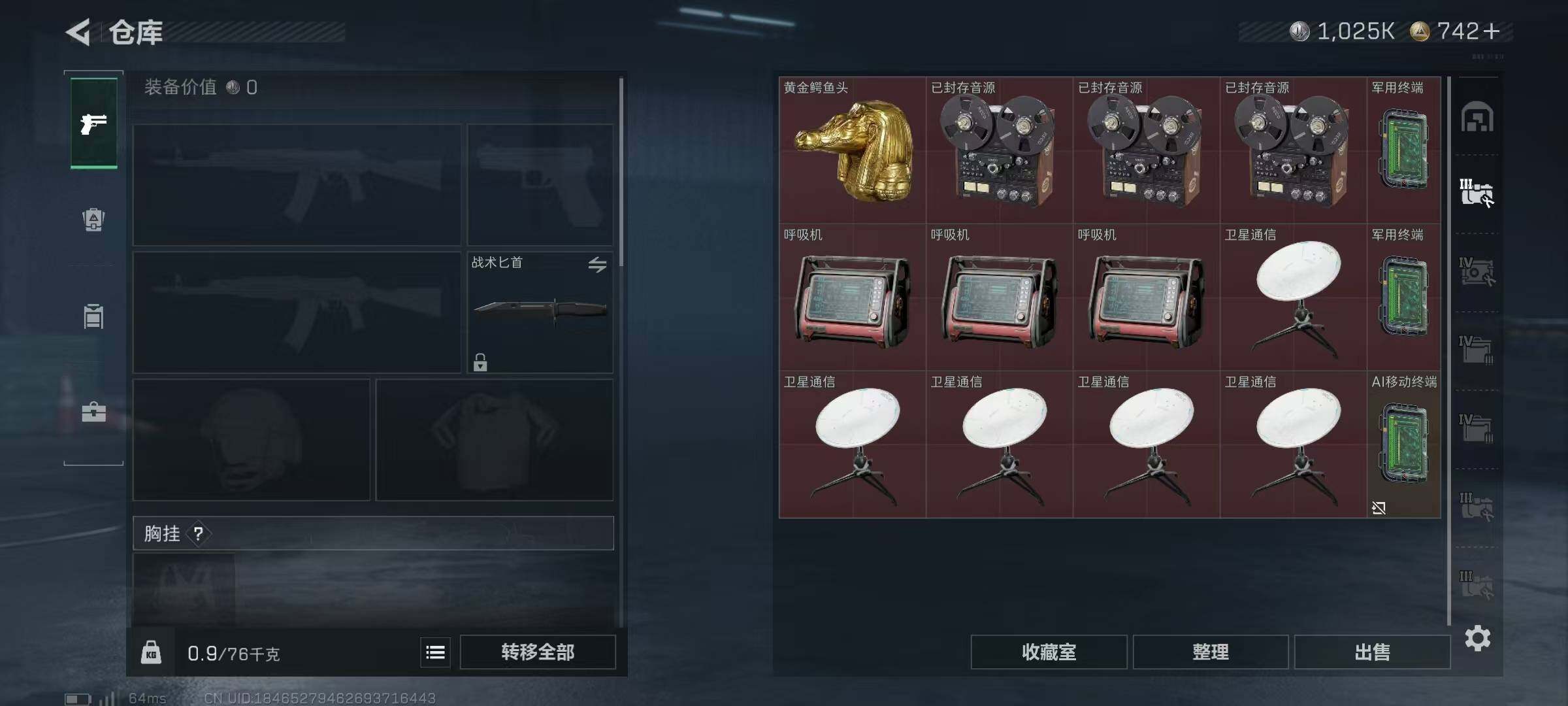Viewport: 1568px width, 706px height.
Task: Open the canister consumables tab icon
Action: pos(93,316)
